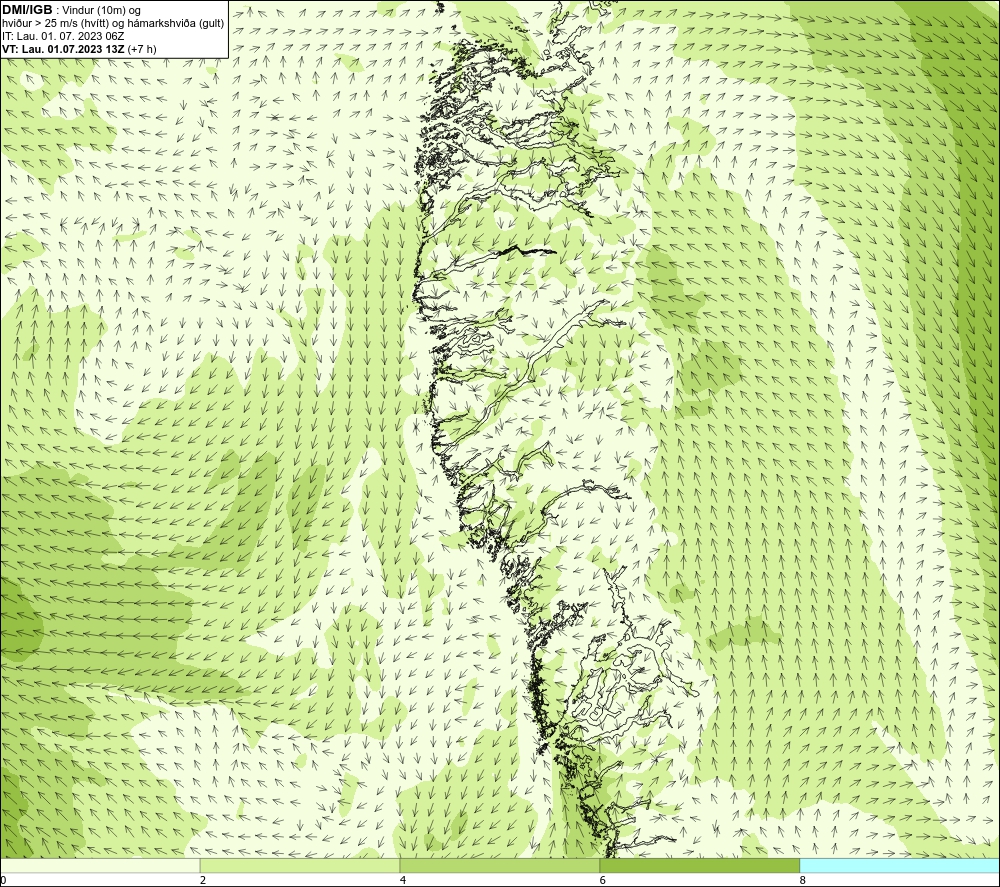Click the 2–4 m/s light green legend swatch
Image resolution: width=1000 pixels, height=887 pixels.
(300, 865)
